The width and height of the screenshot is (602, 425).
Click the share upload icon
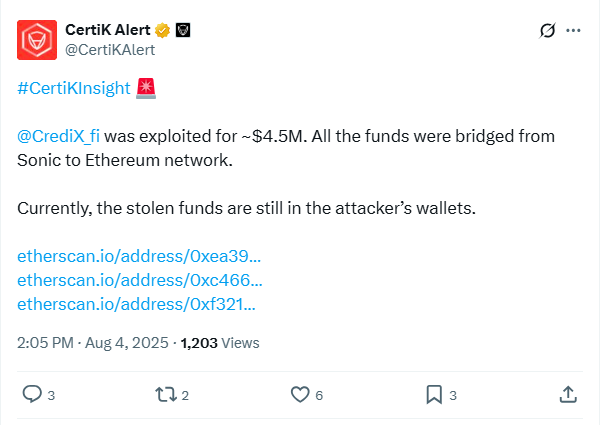(567, 394)
